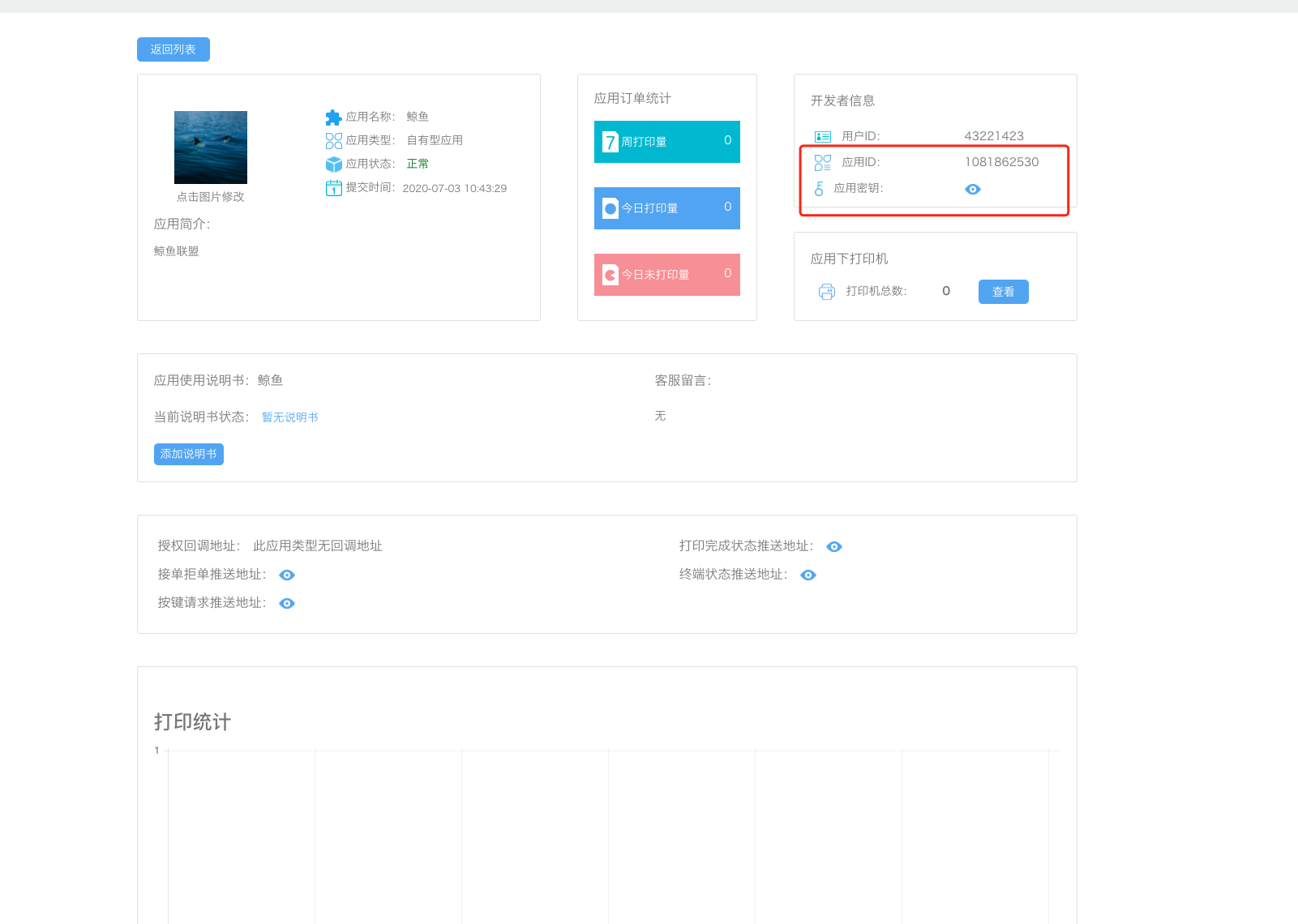Open the 暂无说明书 link
Viewport: 1298px width, 924px height.
(x=290, y=417)
